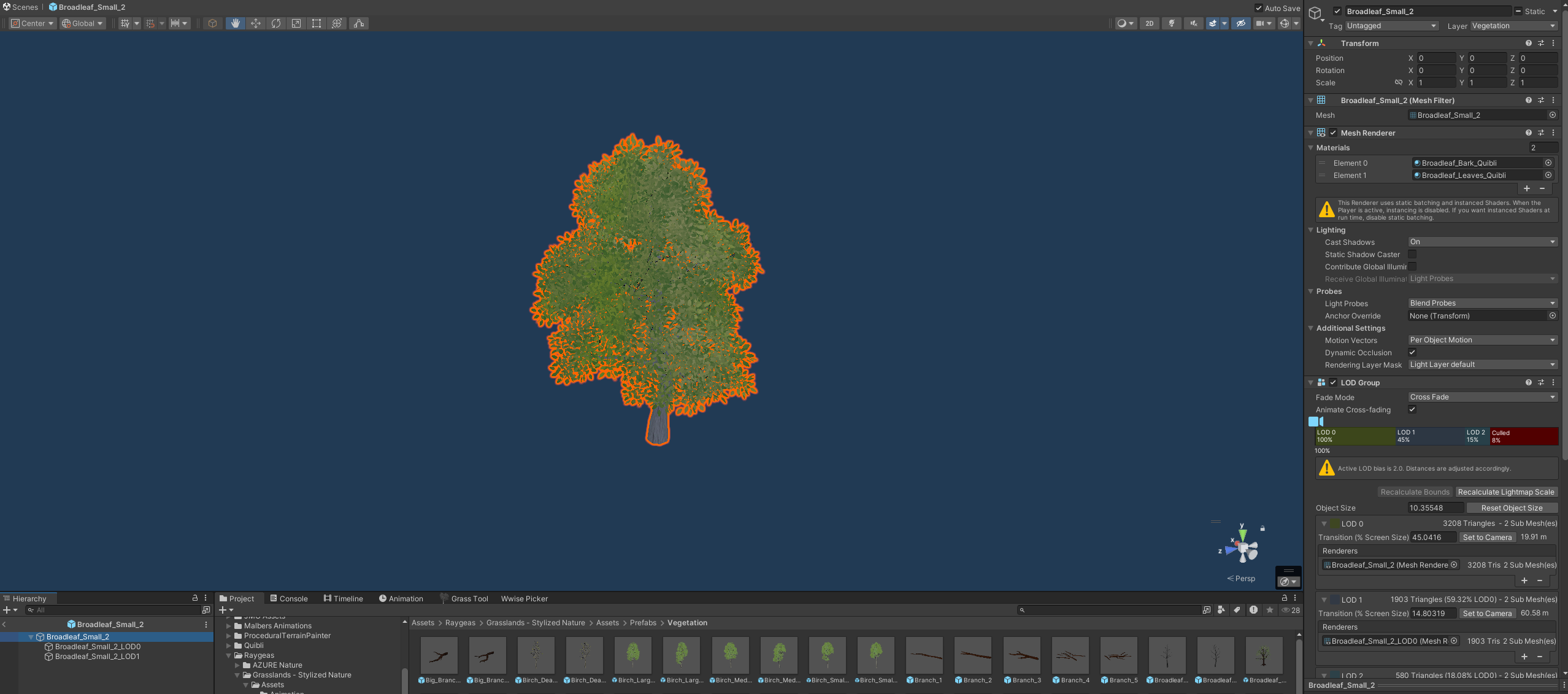1568x694 pixels.
Task: Collapse Broadleaf_Small_2 in the Hierarchy
Action: tap(31, 637)
